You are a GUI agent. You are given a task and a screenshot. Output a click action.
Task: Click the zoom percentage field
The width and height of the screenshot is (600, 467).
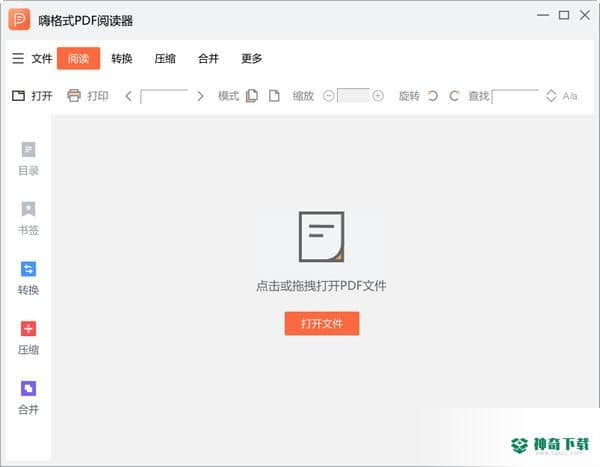pos(354,96)
